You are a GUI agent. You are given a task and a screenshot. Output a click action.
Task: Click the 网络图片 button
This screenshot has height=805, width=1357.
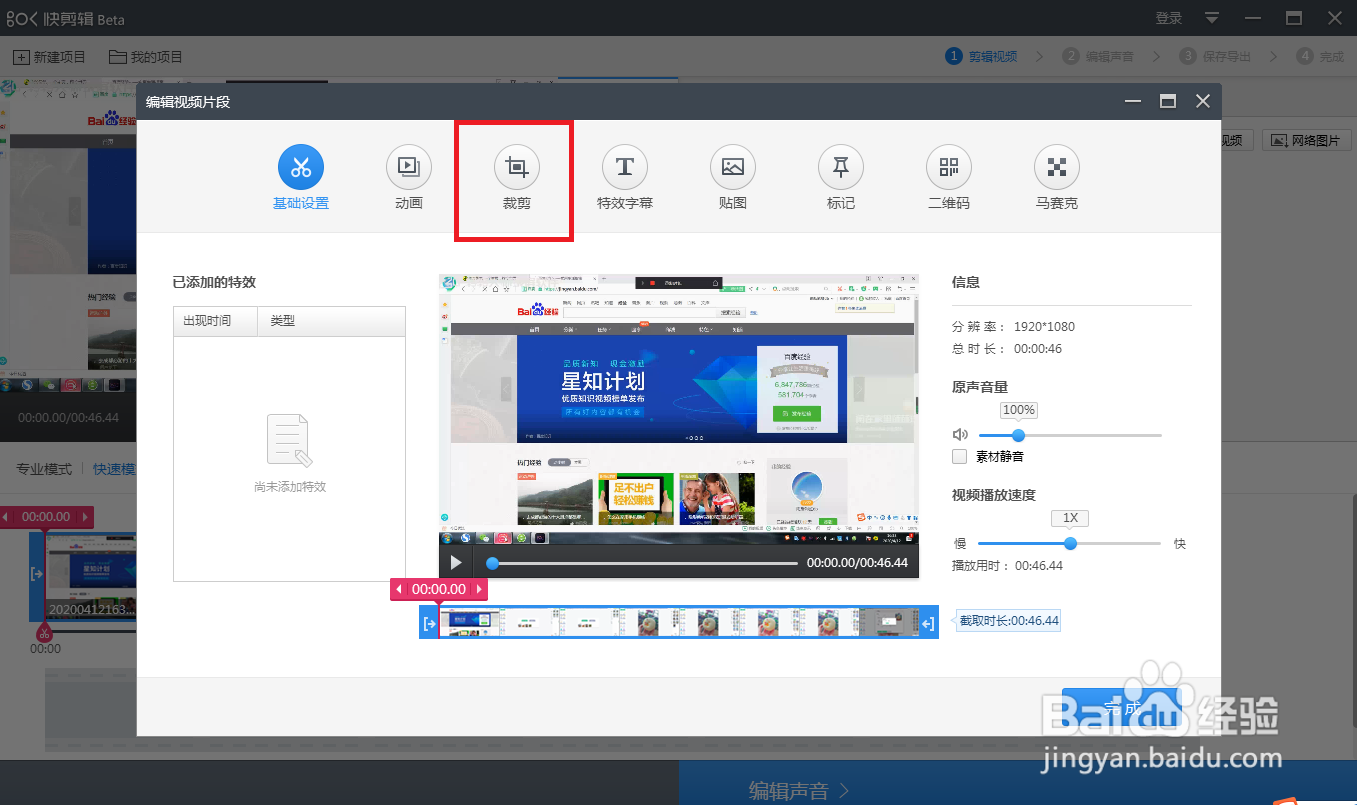[x=1305, y=141]
